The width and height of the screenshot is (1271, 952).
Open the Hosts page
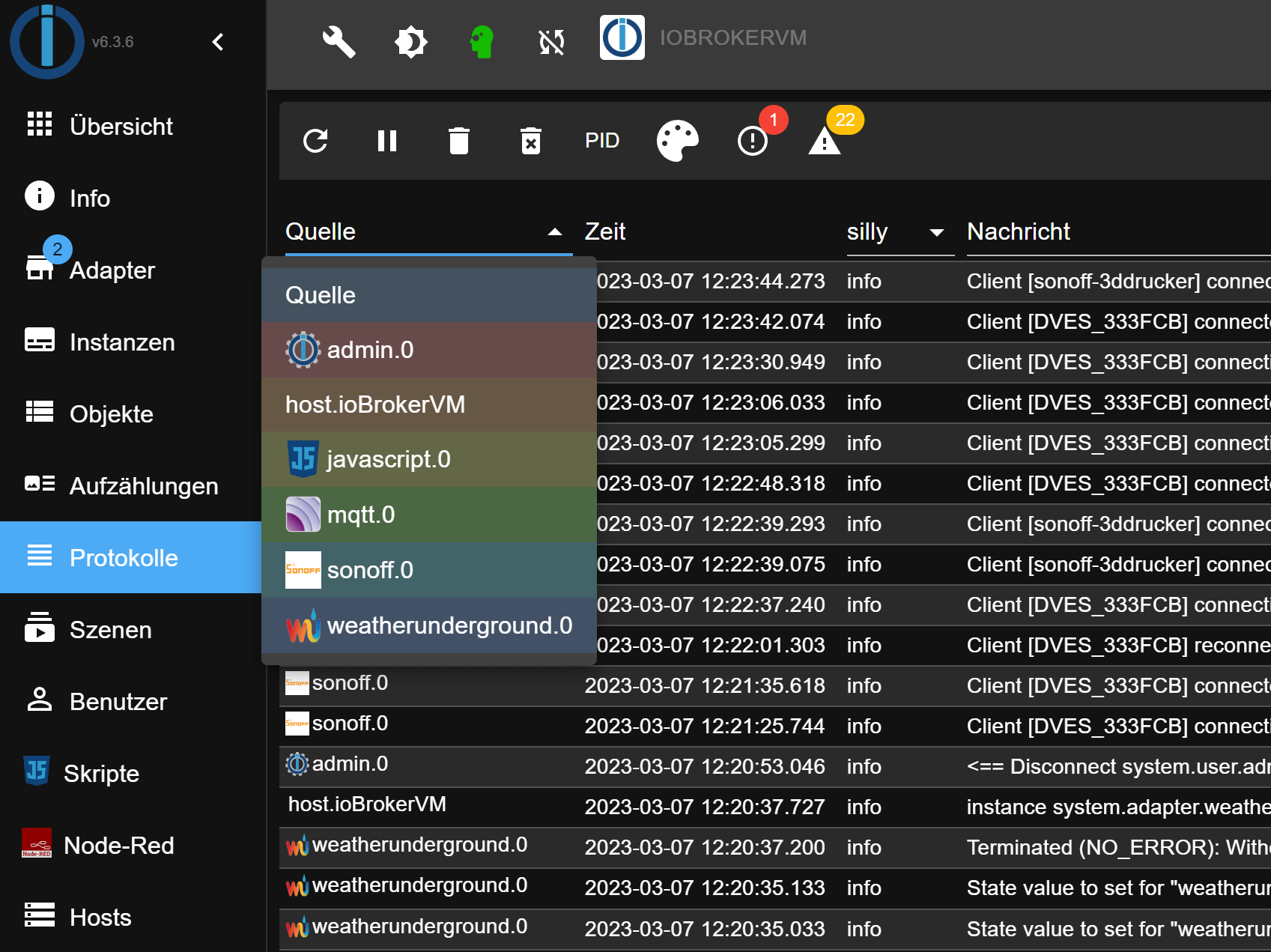(131, 917)
